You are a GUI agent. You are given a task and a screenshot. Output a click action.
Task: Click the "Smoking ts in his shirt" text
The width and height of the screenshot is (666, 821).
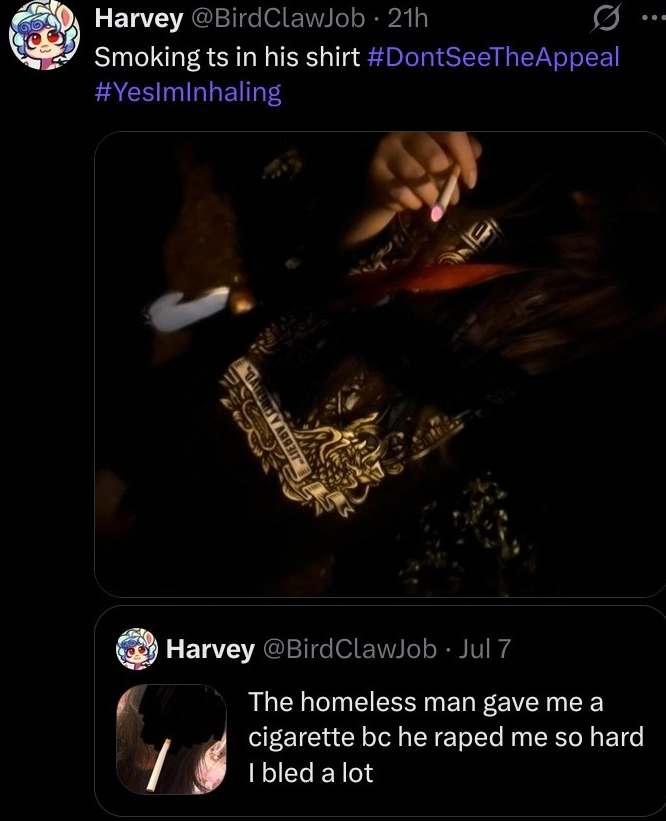tap(227, 57)
